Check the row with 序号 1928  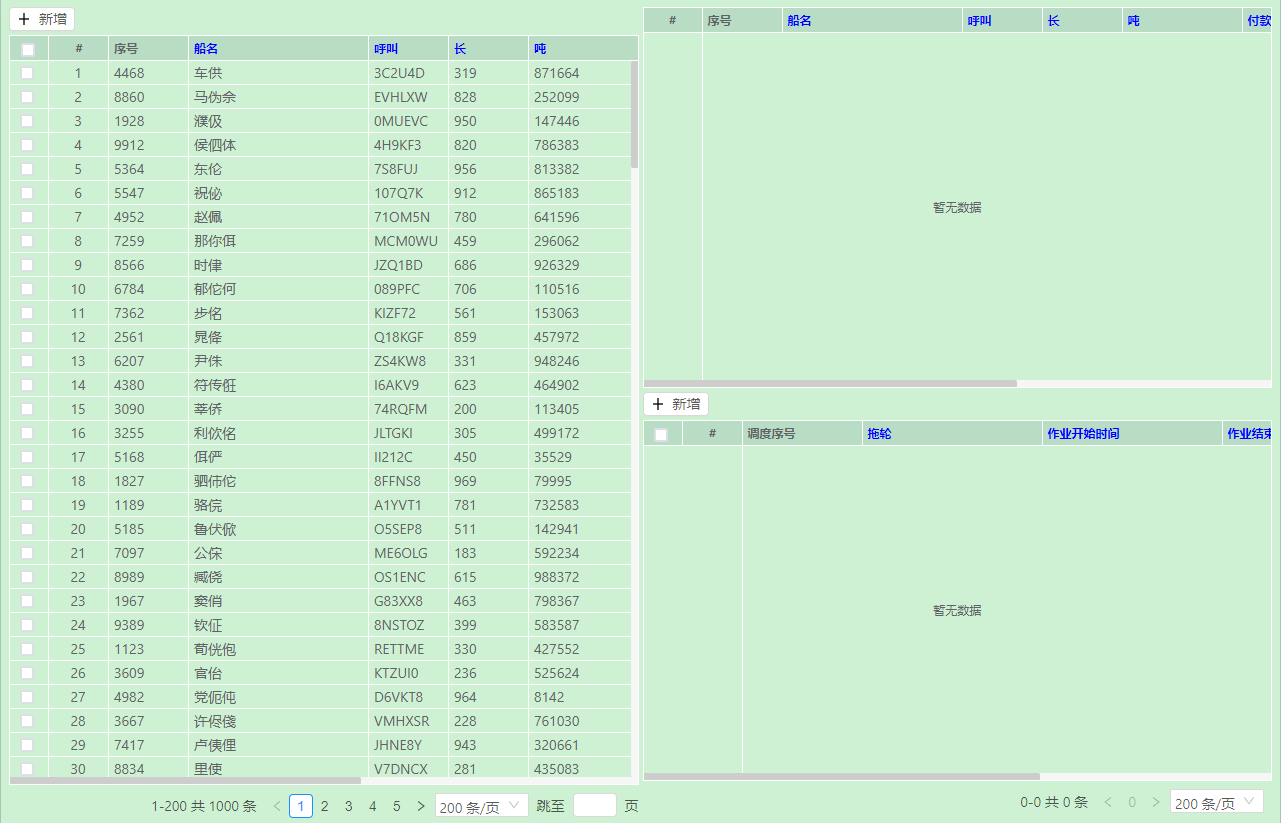pos(27,121)
